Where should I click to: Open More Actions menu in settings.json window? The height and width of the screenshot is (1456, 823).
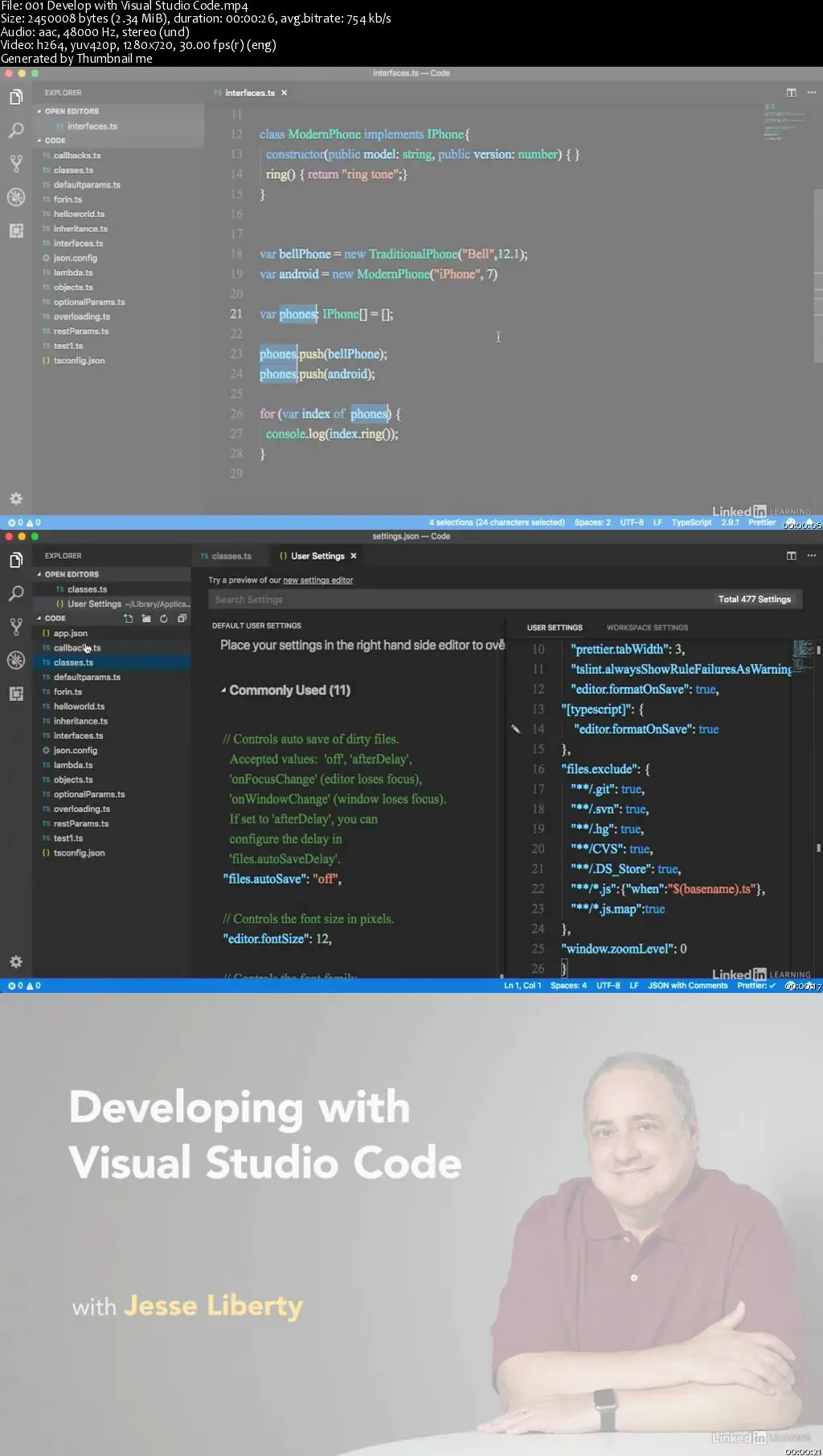click(x=811, y=556)
